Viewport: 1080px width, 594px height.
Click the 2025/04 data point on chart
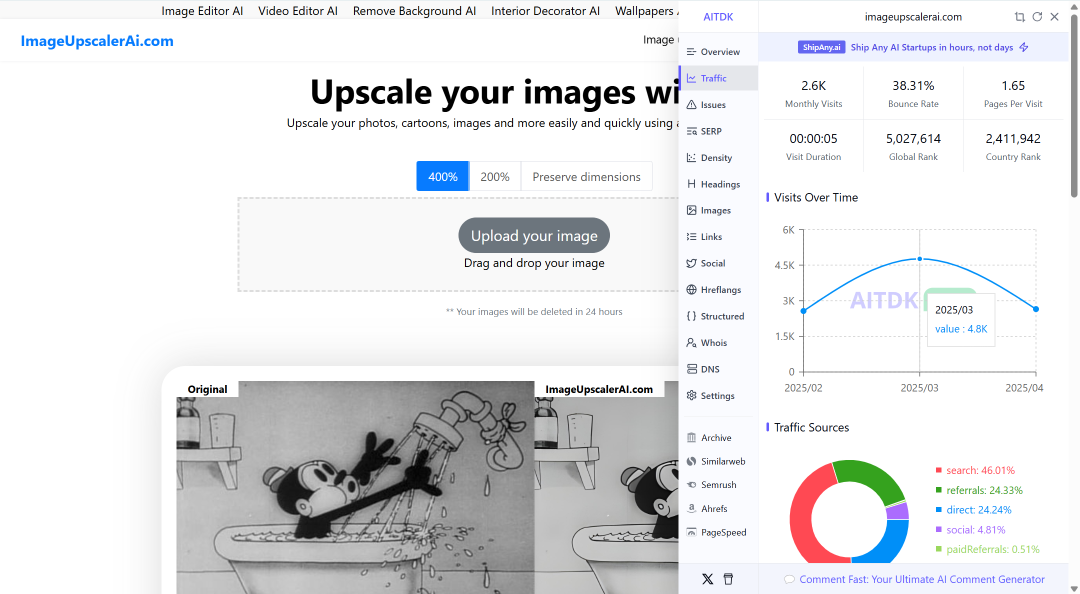tap(1036, 309)
